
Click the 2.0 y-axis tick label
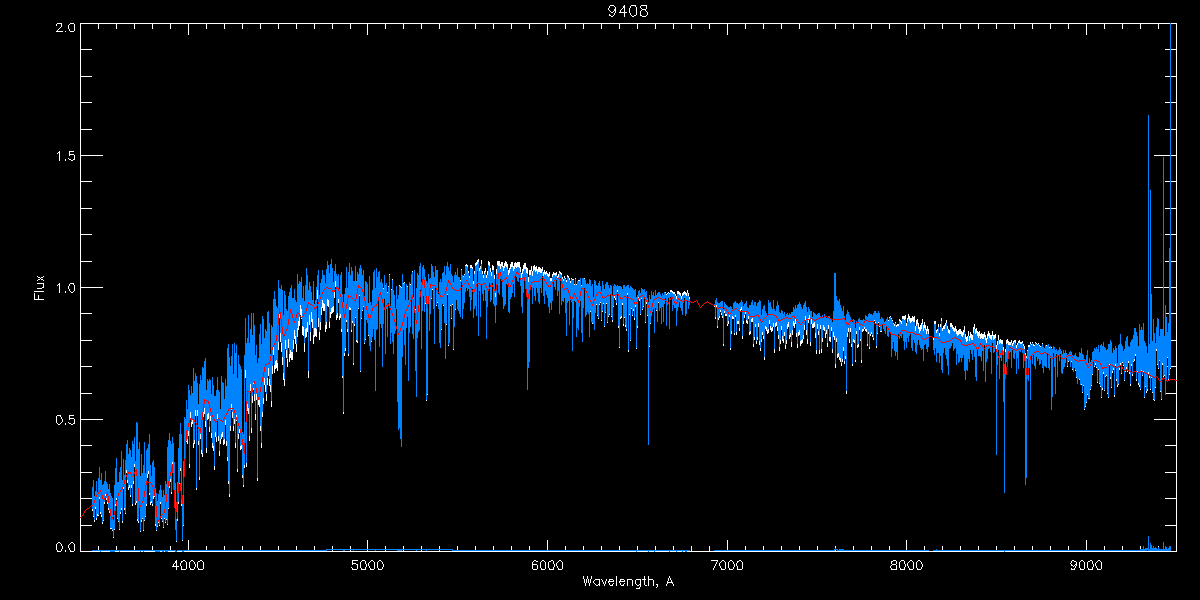[64, 28]
